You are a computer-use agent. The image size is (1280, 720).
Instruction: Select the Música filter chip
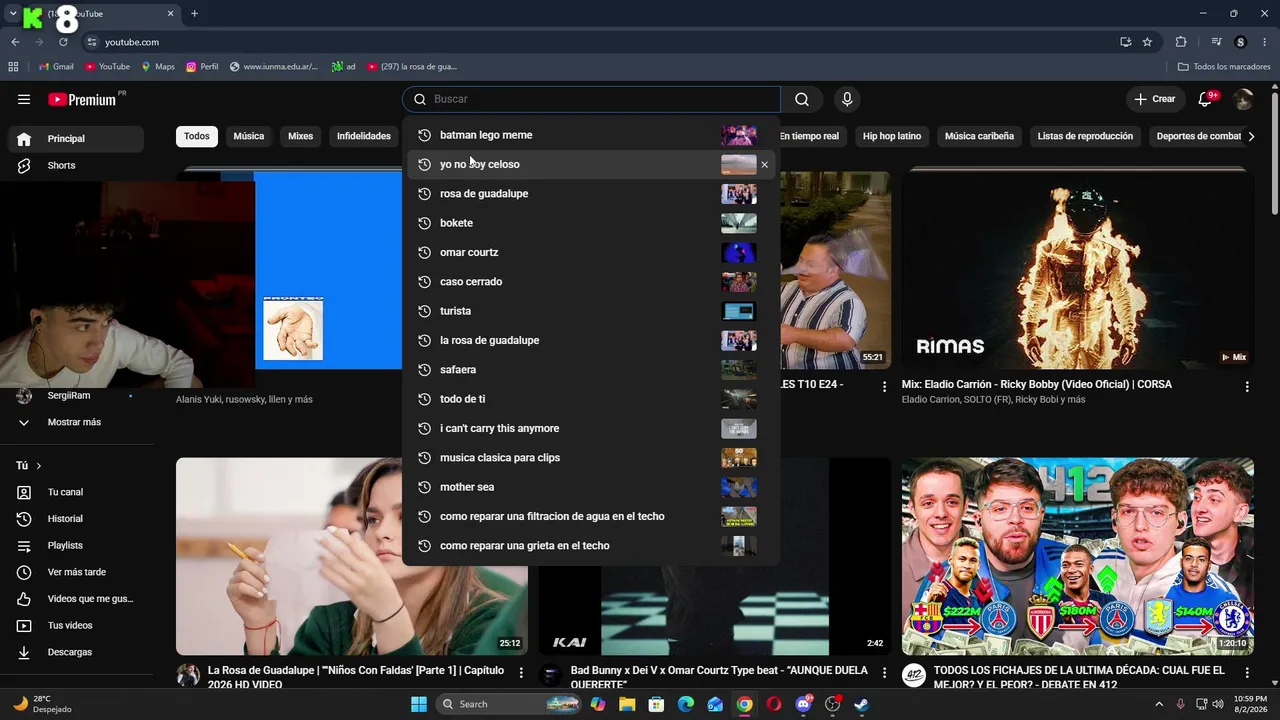(x=249, y=136)
